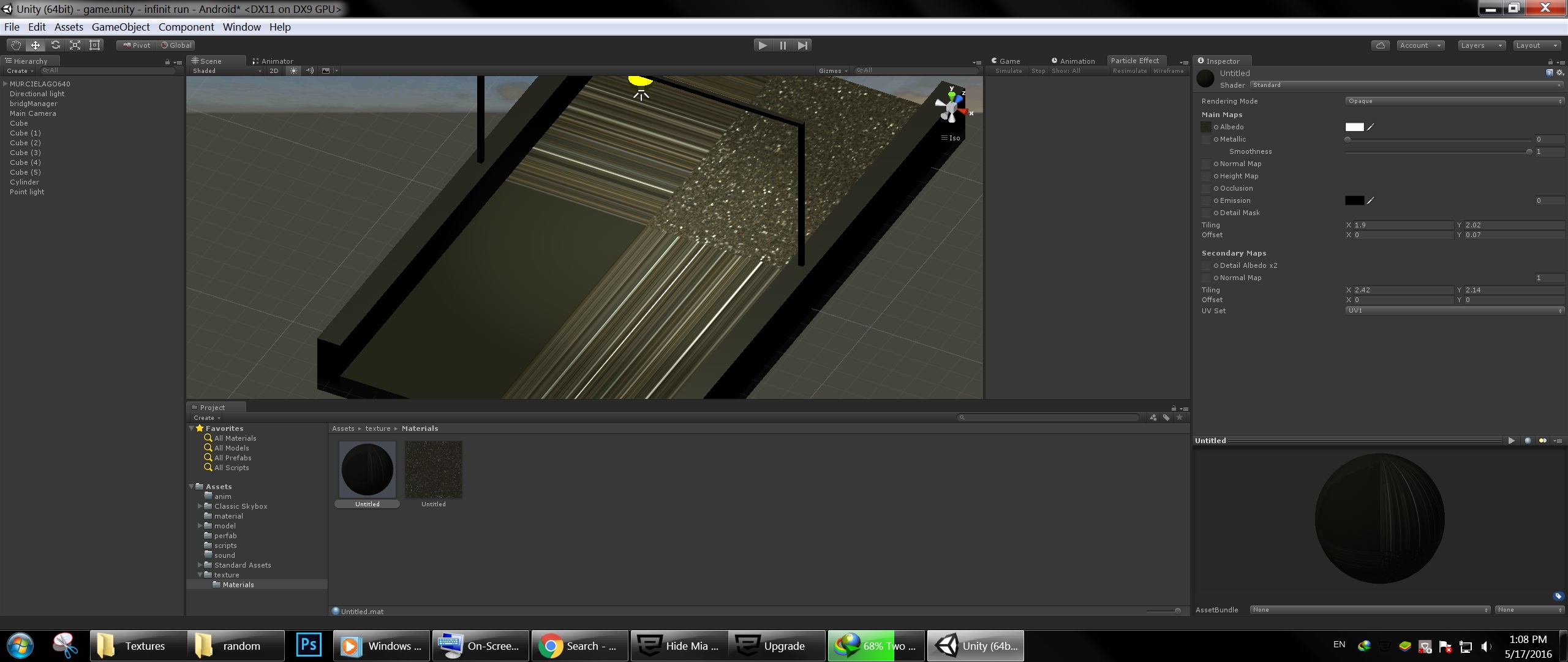
Task: Open the GameObject menu
Action: click(121, 27)
